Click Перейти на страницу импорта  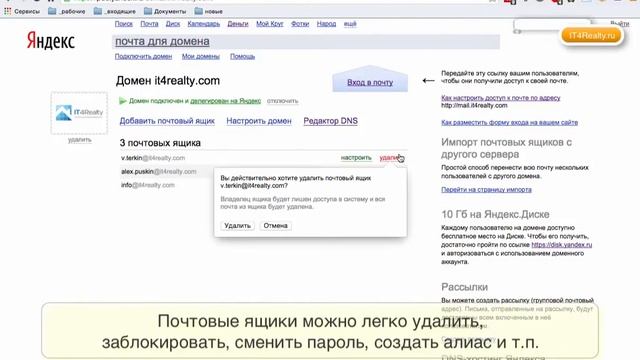click(x=487, y=190)
